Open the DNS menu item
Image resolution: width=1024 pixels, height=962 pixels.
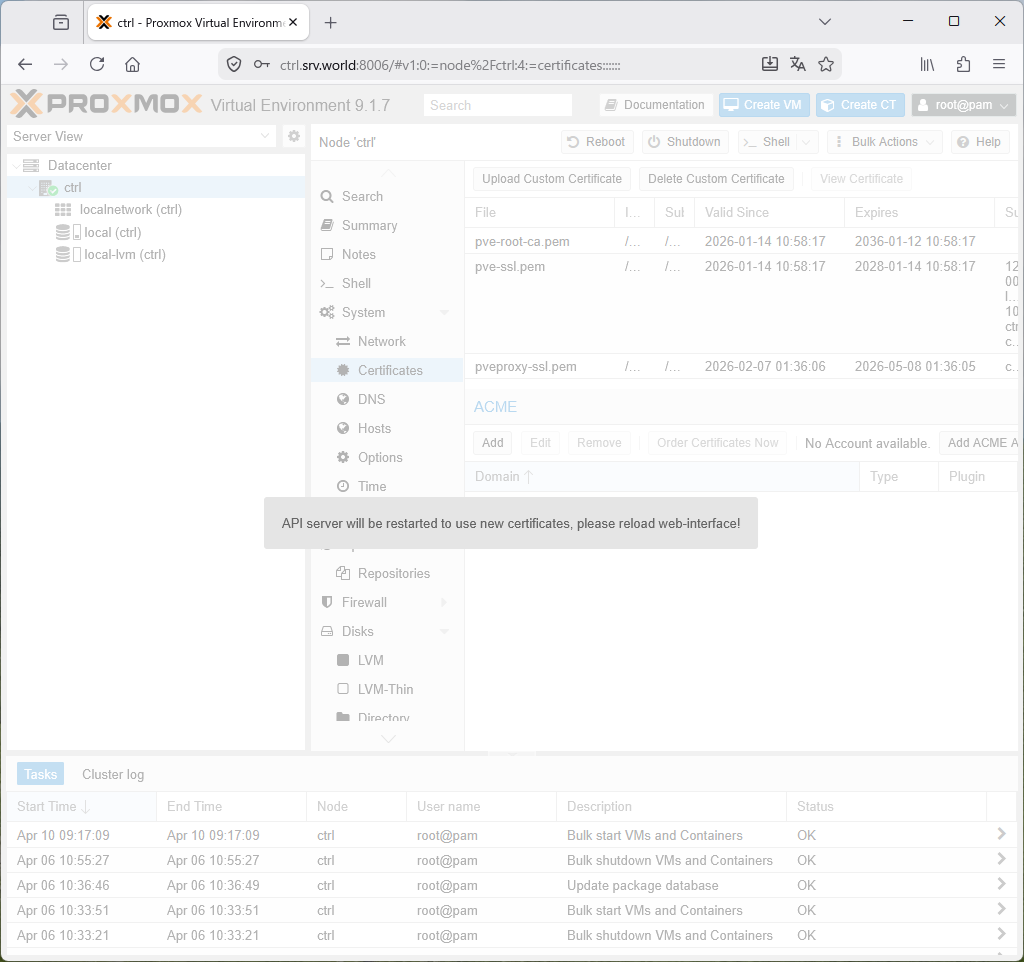371,399
